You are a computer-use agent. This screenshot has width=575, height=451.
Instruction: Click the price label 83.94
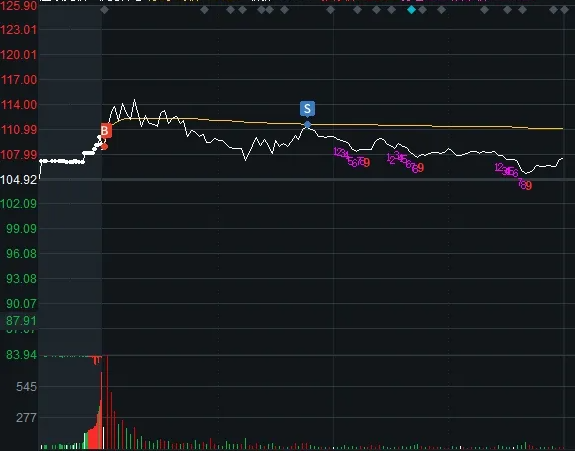coord(22,355)
